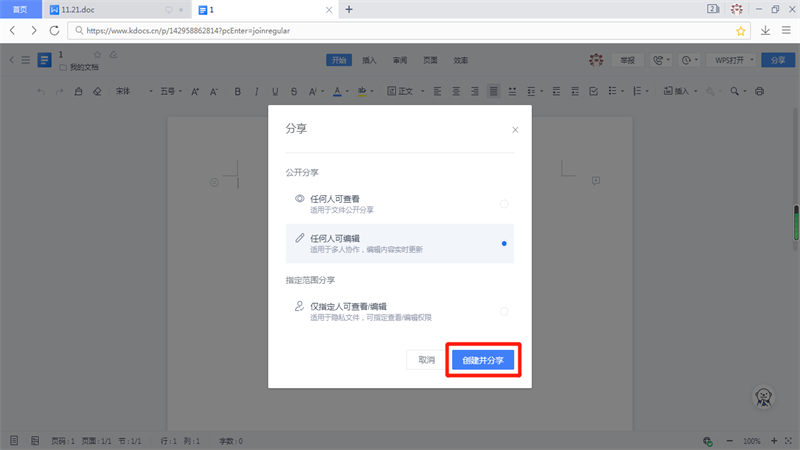Close the tab titled 1

click(x=329, y=10)
